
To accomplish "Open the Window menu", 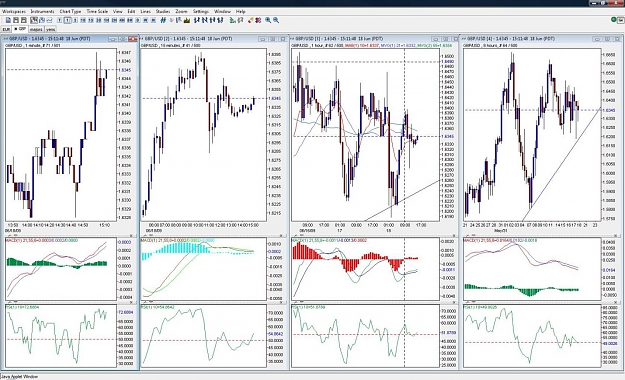I will (x=222, y=11).
